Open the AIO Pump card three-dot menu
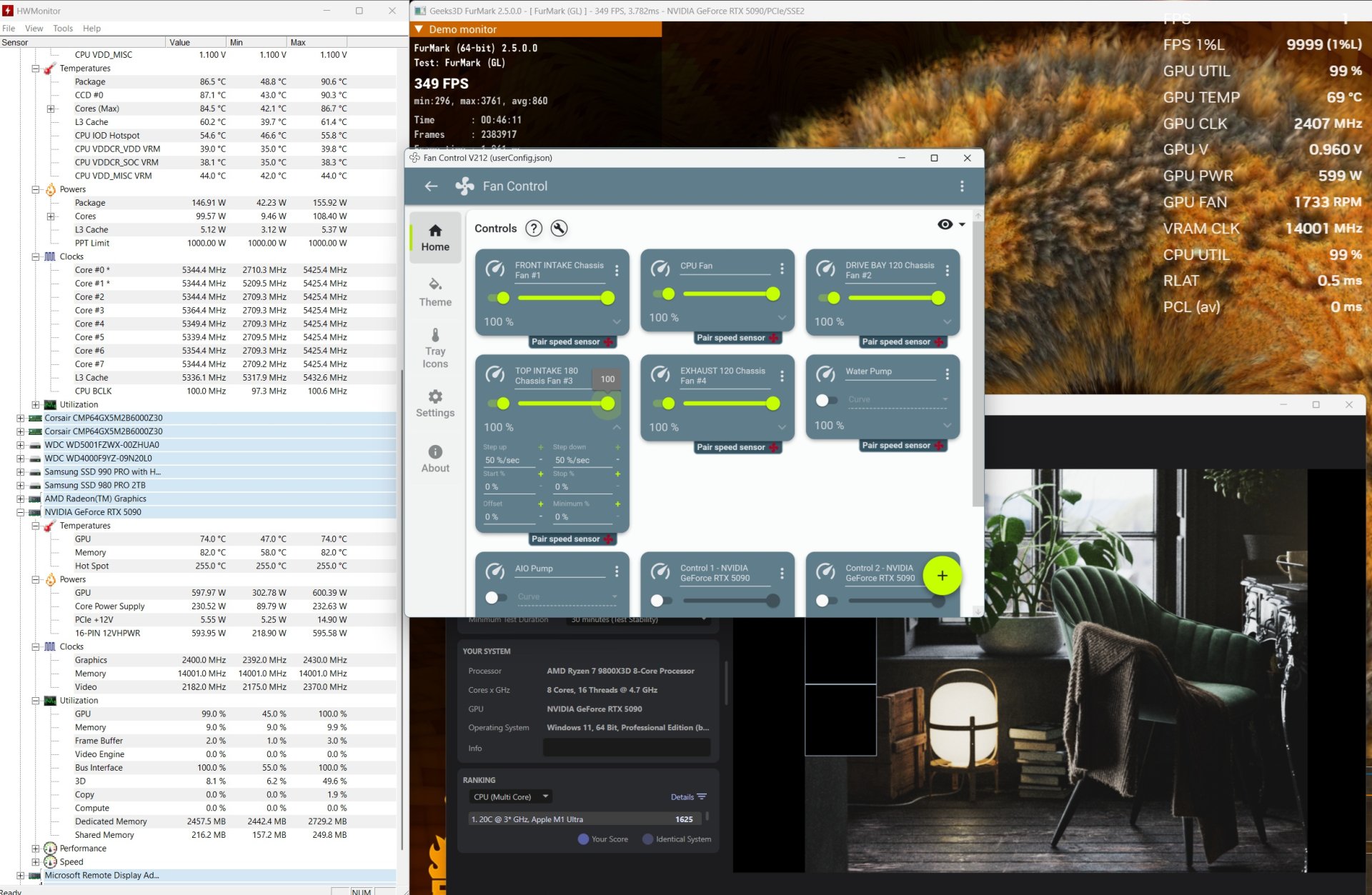The height and width of the screenshot is (895, 1372). point(617,571)
